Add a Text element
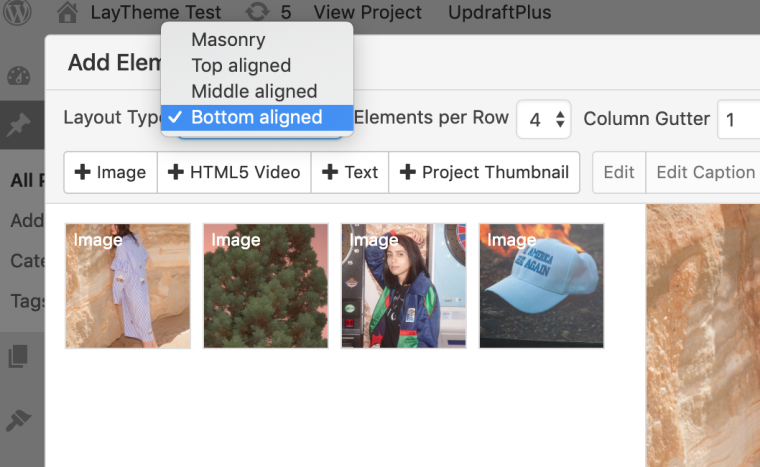This screenshot has width=760, height=467. coord(350,172)
